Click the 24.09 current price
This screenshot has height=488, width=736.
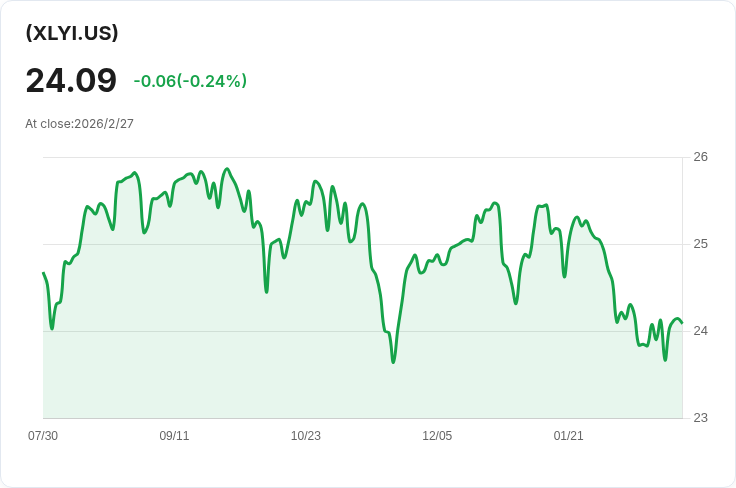tap(71, 81)
